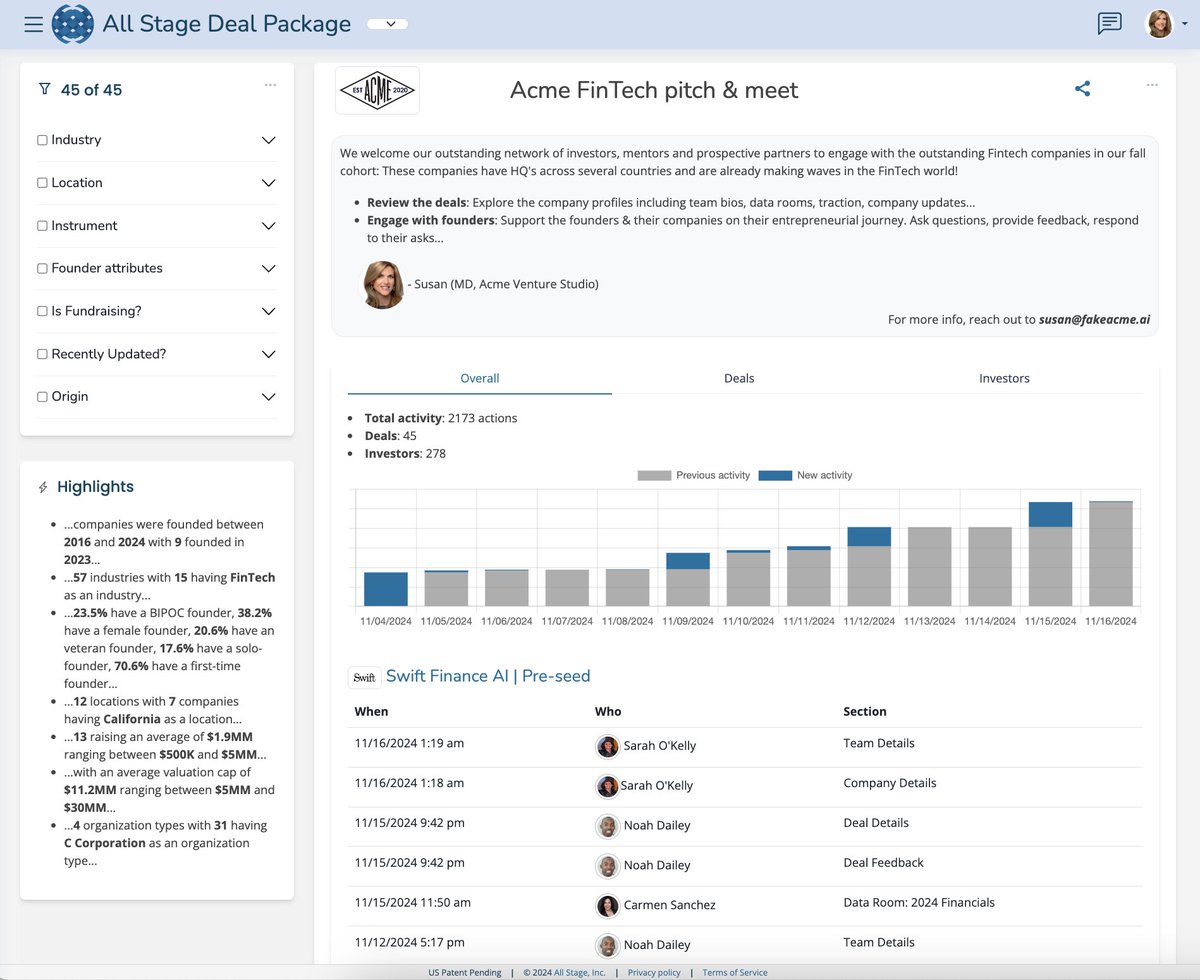Click Data Room: 2024 Financials cell

tap(919, 903)
